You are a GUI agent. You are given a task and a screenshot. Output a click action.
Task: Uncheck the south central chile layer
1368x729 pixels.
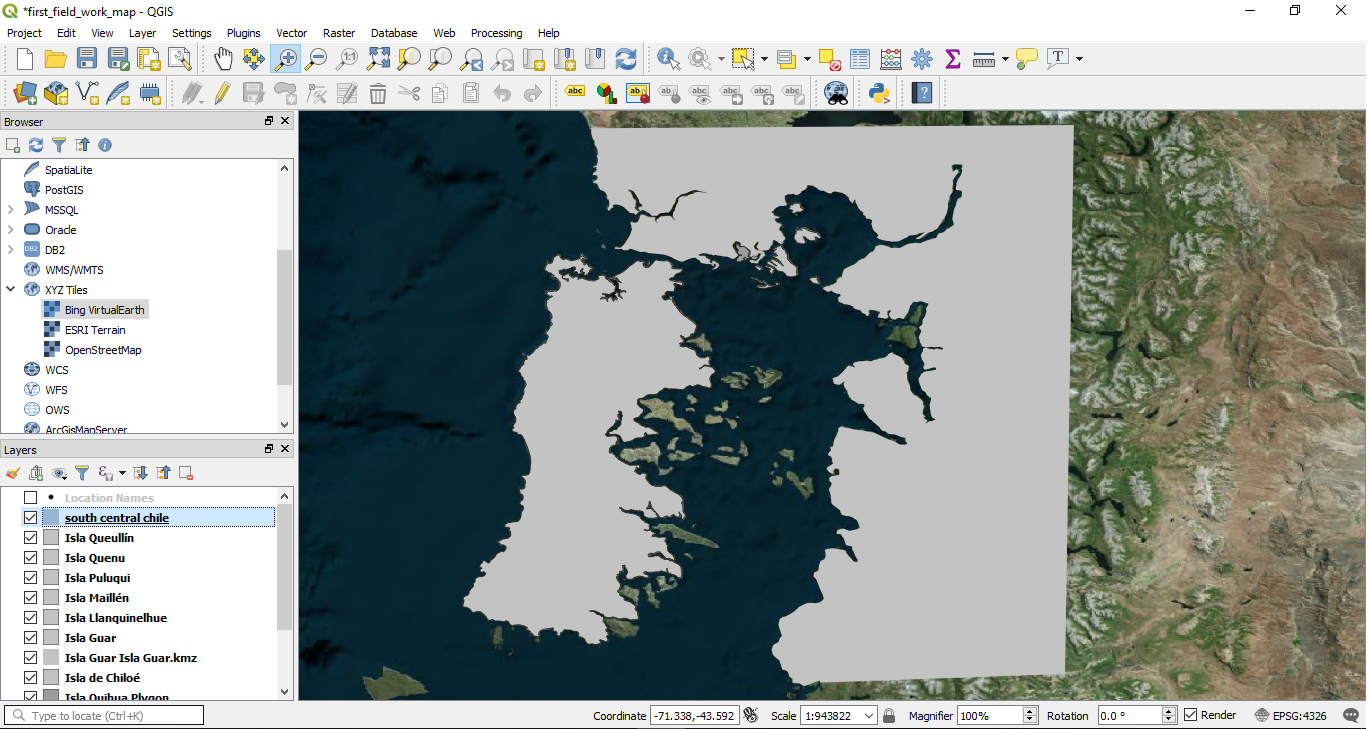31,518
